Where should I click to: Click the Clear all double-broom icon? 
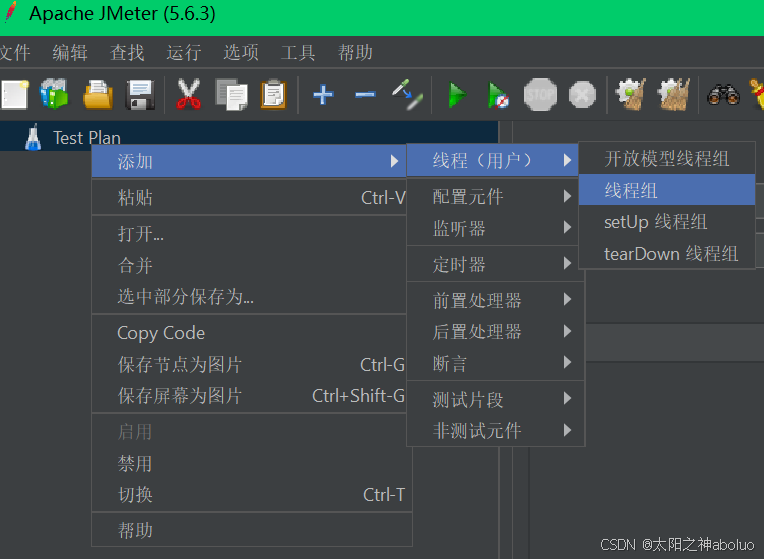coord(674,94)
